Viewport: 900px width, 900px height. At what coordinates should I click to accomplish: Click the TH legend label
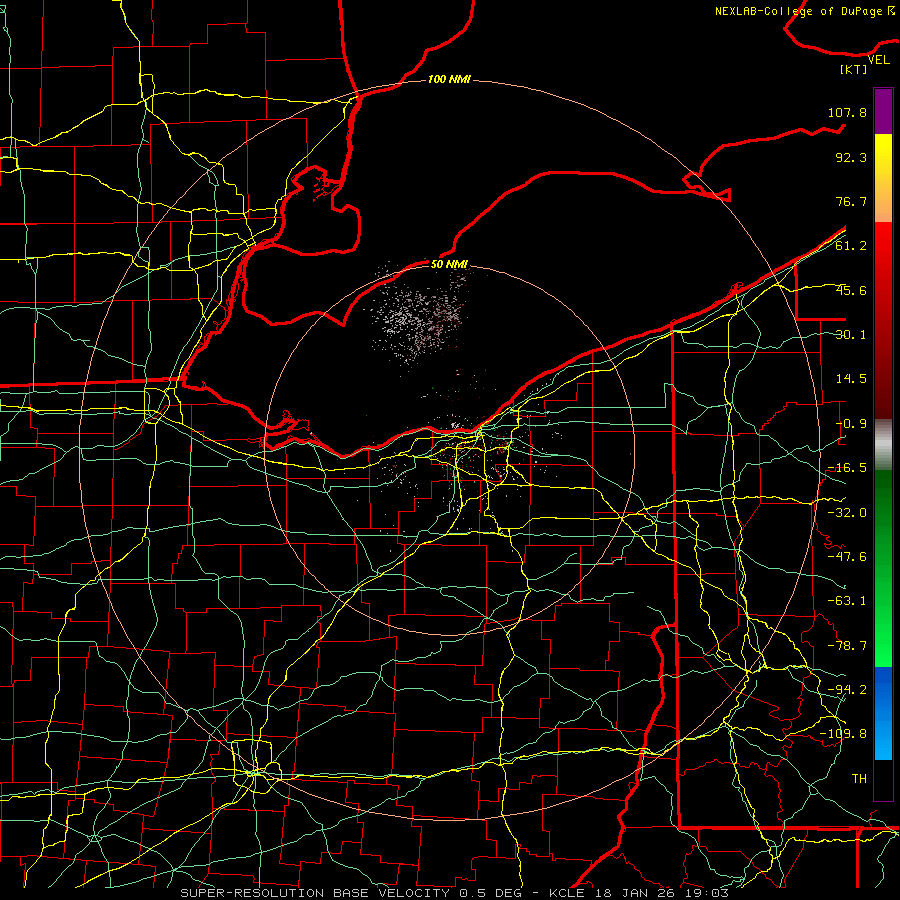(859, 778)
